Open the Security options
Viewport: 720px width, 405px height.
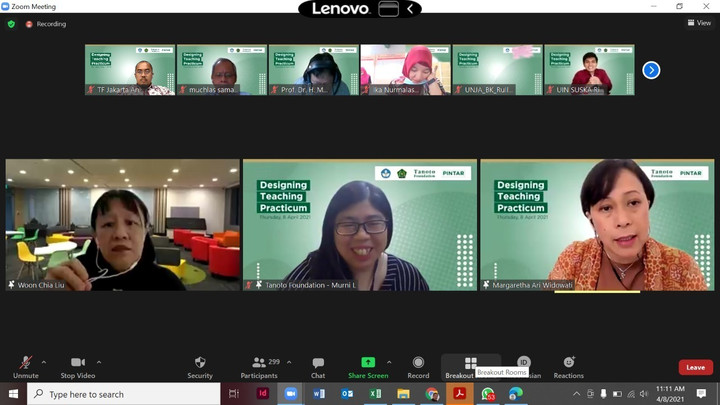200,366
